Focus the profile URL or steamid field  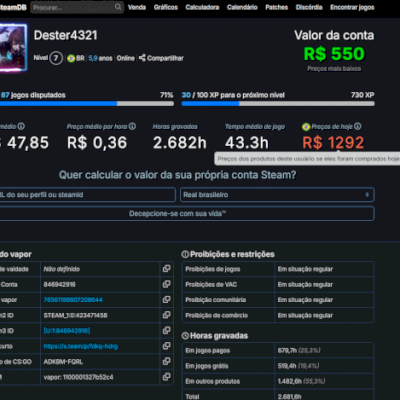87,195
